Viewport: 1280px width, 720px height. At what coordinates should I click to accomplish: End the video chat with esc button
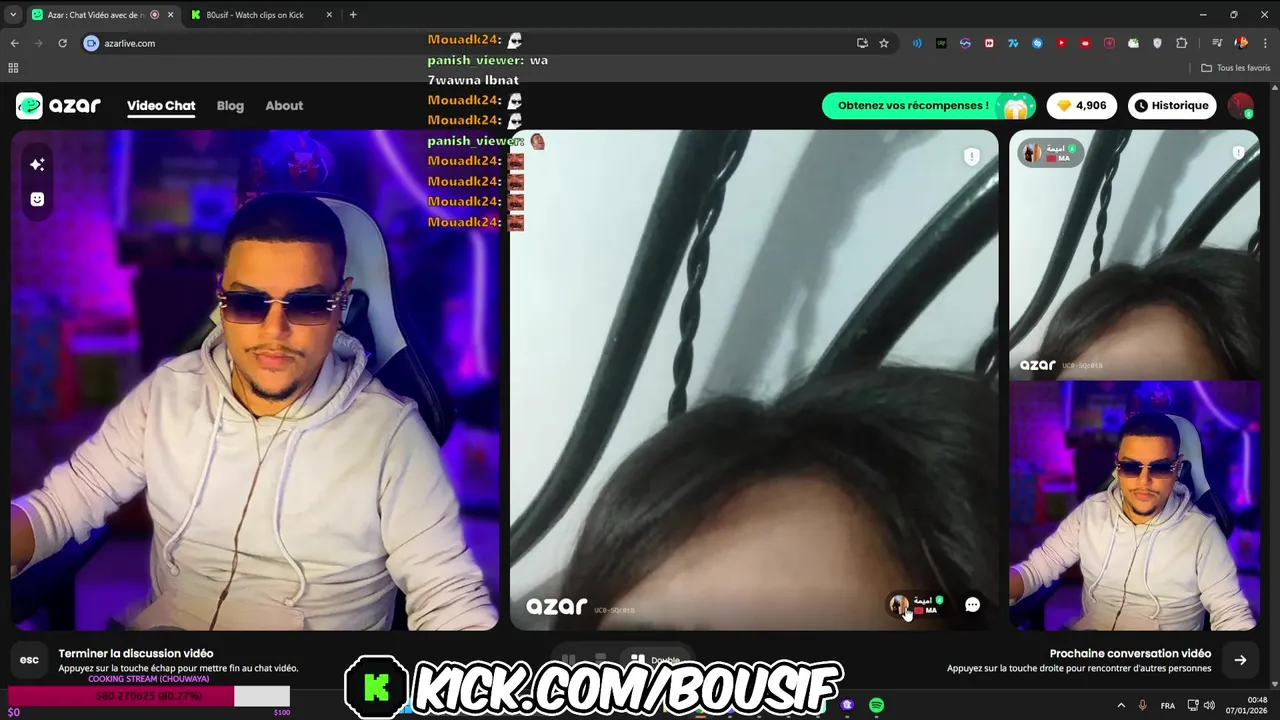click(x=30, y=660)
